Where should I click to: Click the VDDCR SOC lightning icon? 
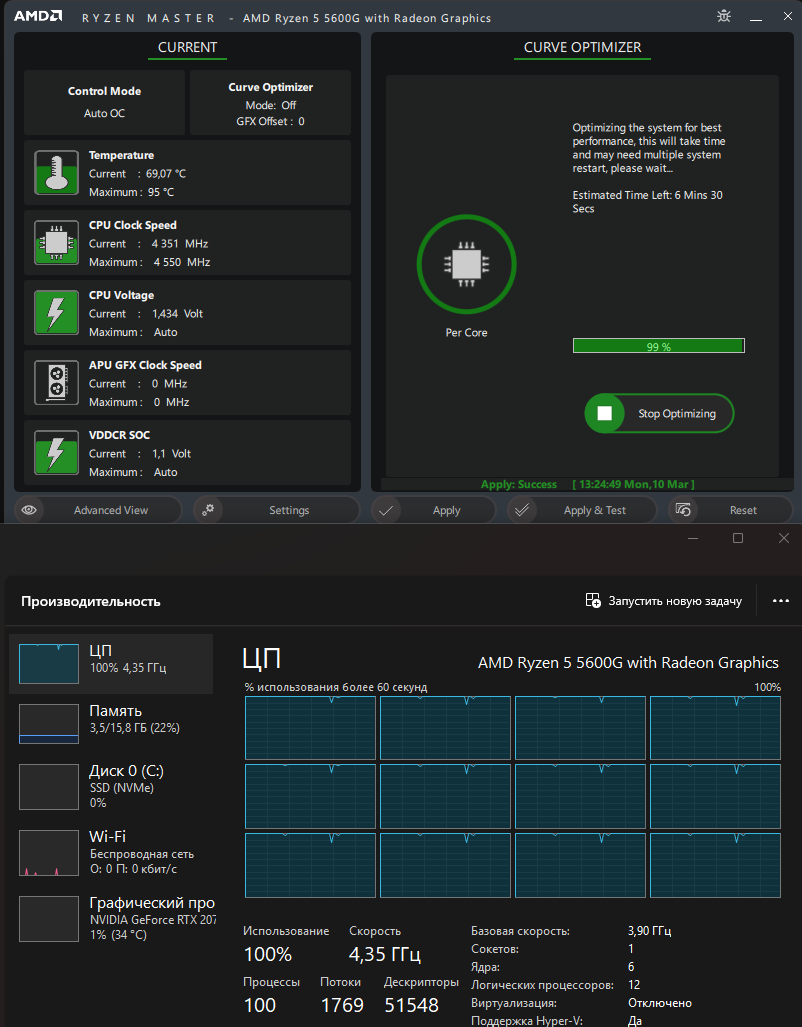tap(56, 453)
